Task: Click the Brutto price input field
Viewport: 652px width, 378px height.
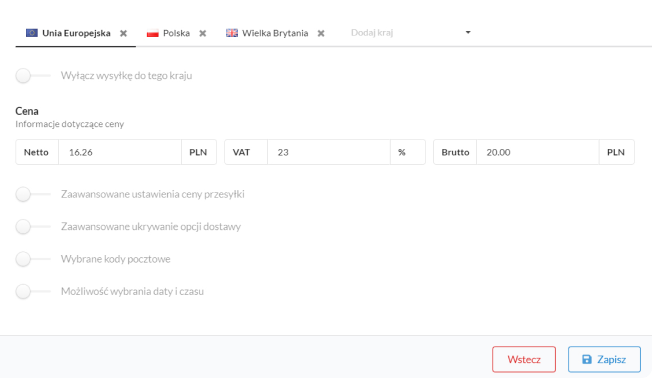Action: coord(538,152)
